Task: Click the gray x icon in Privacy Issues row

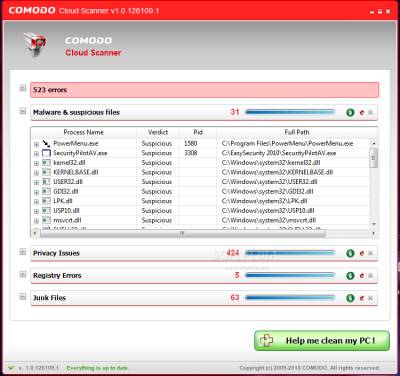Action: (x=370, y=253)
